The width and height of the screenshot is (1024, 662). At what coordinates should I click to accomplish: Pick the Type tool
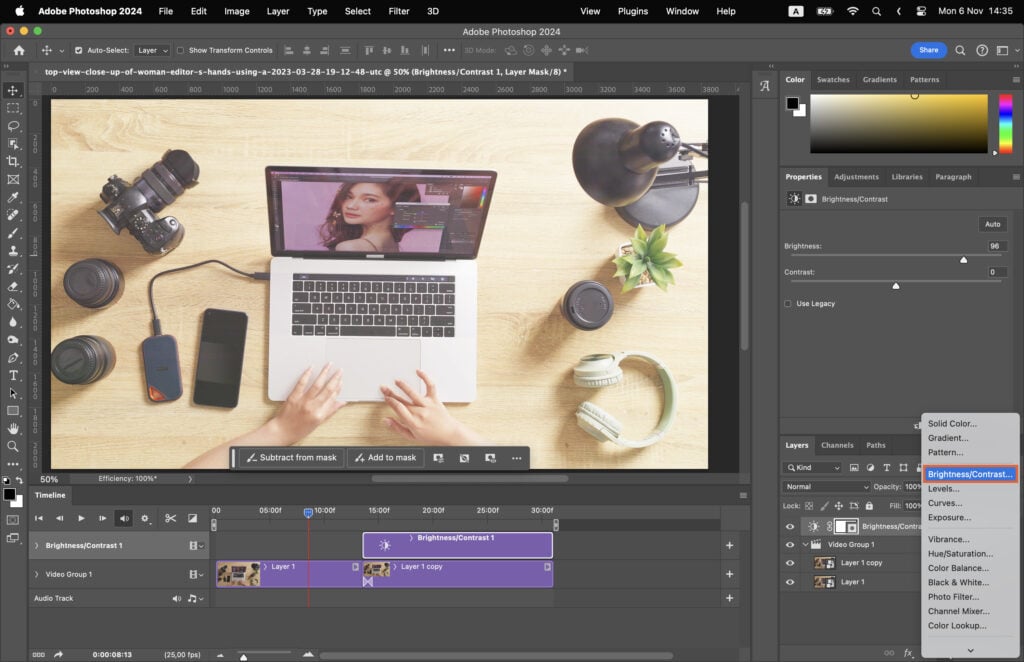(x=12, y=377)
